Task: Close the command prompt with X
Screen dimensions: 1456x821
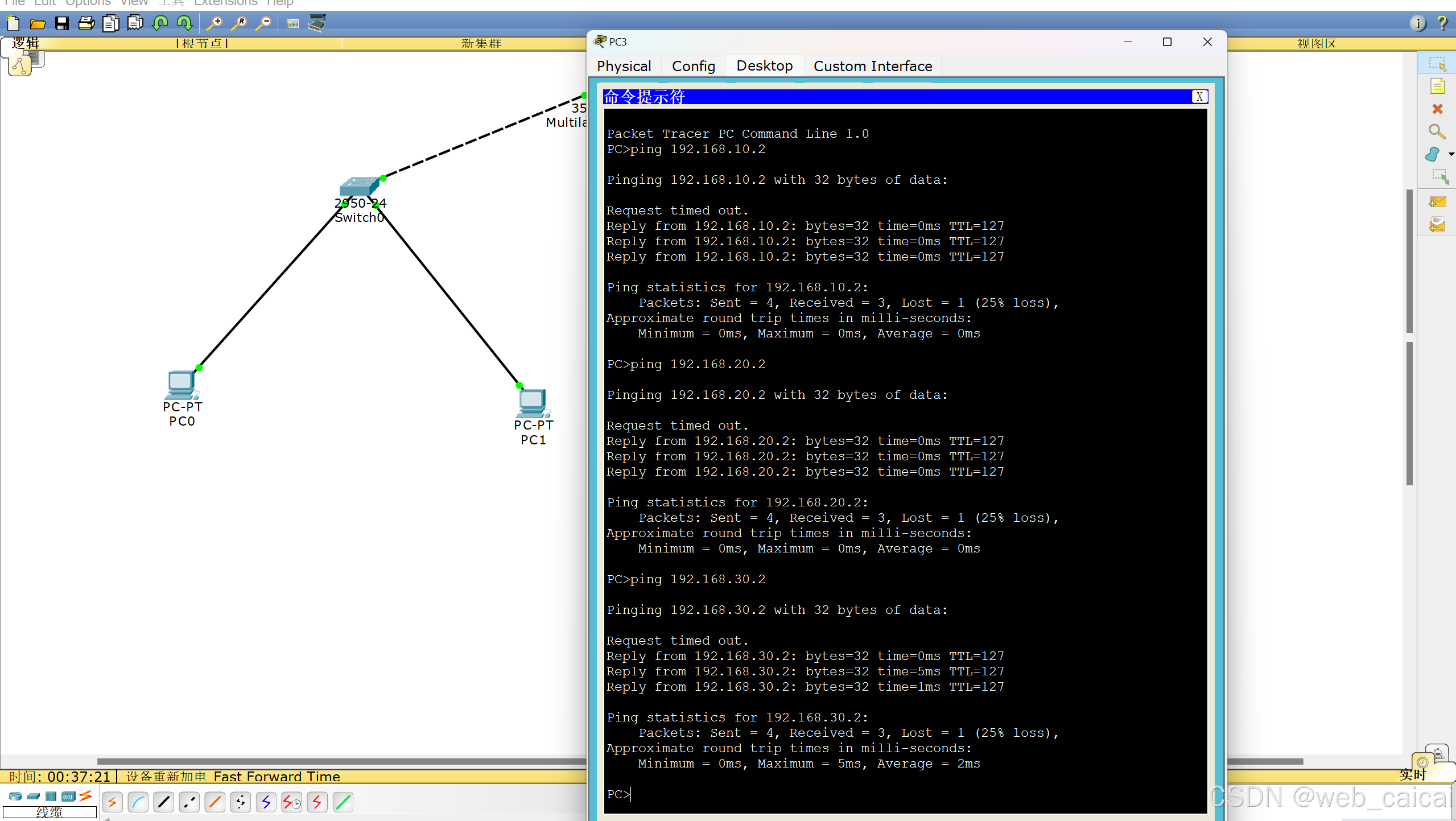Action: click(1199, 97)
